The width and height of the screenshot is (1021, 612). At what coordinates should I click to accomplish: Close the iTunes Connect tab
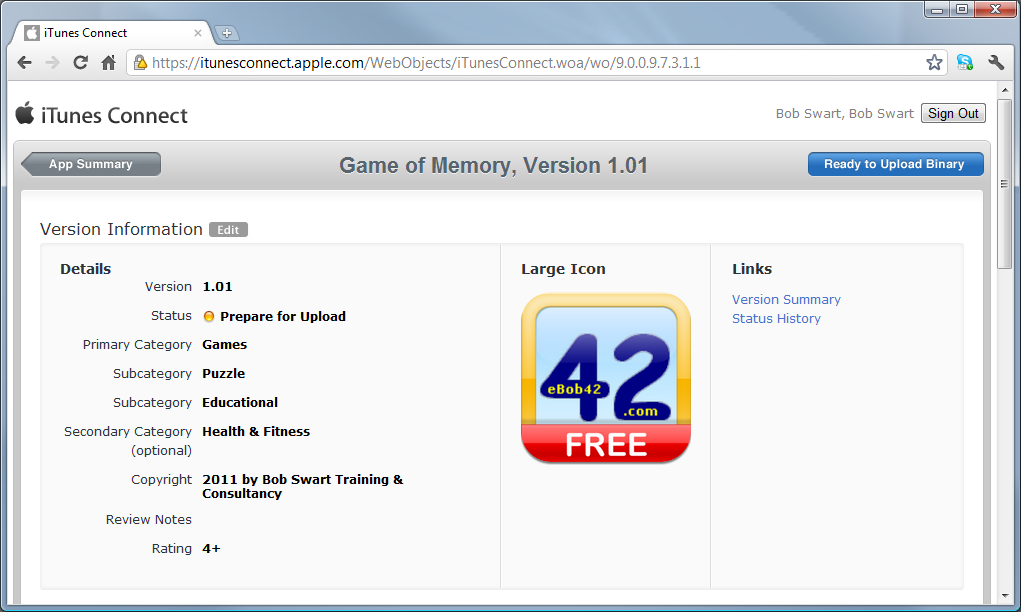click(x=198, y=33)
